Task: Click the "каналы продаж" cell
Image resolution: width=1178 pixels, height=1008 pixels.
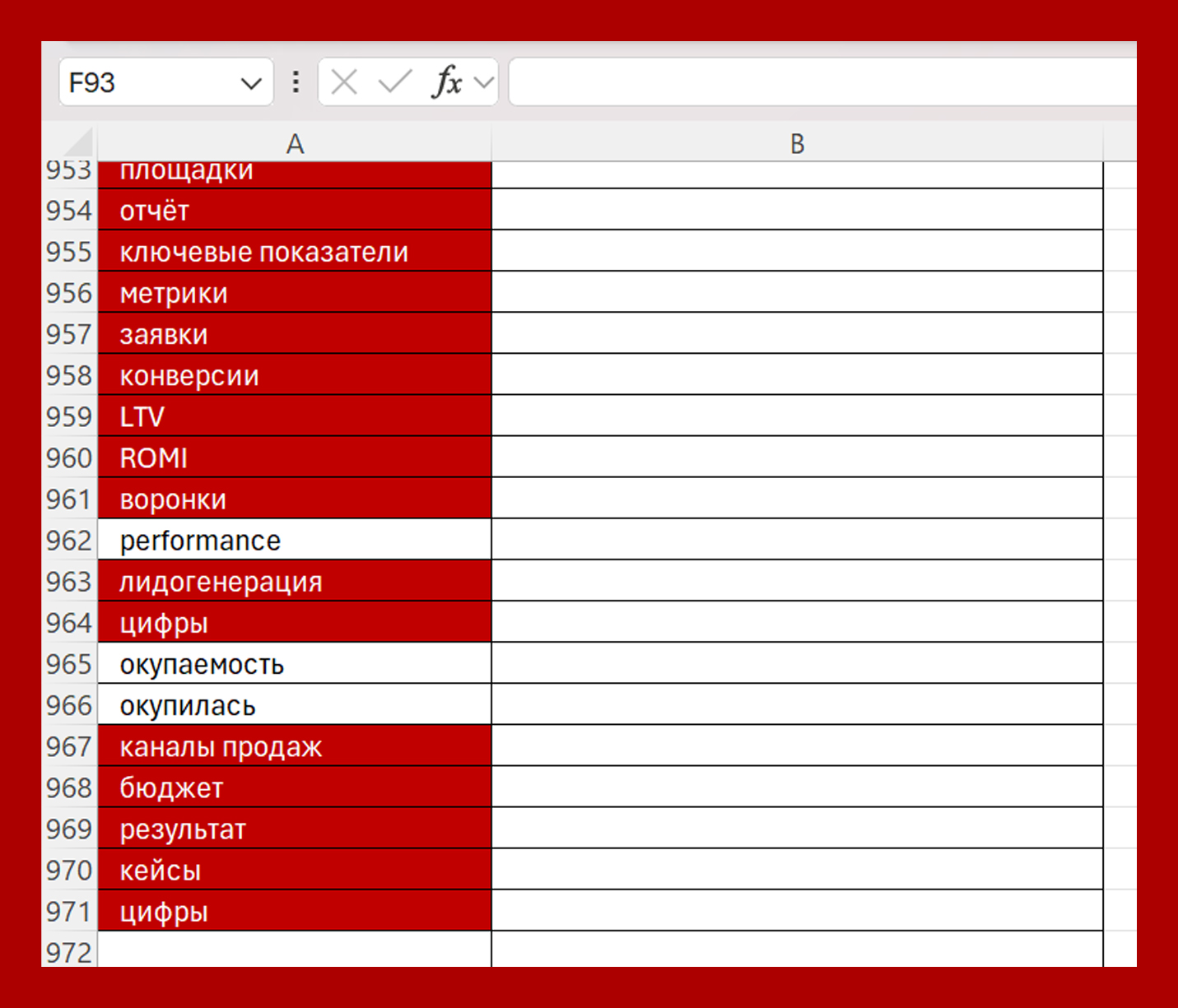Action: click(x=295, y=746)
